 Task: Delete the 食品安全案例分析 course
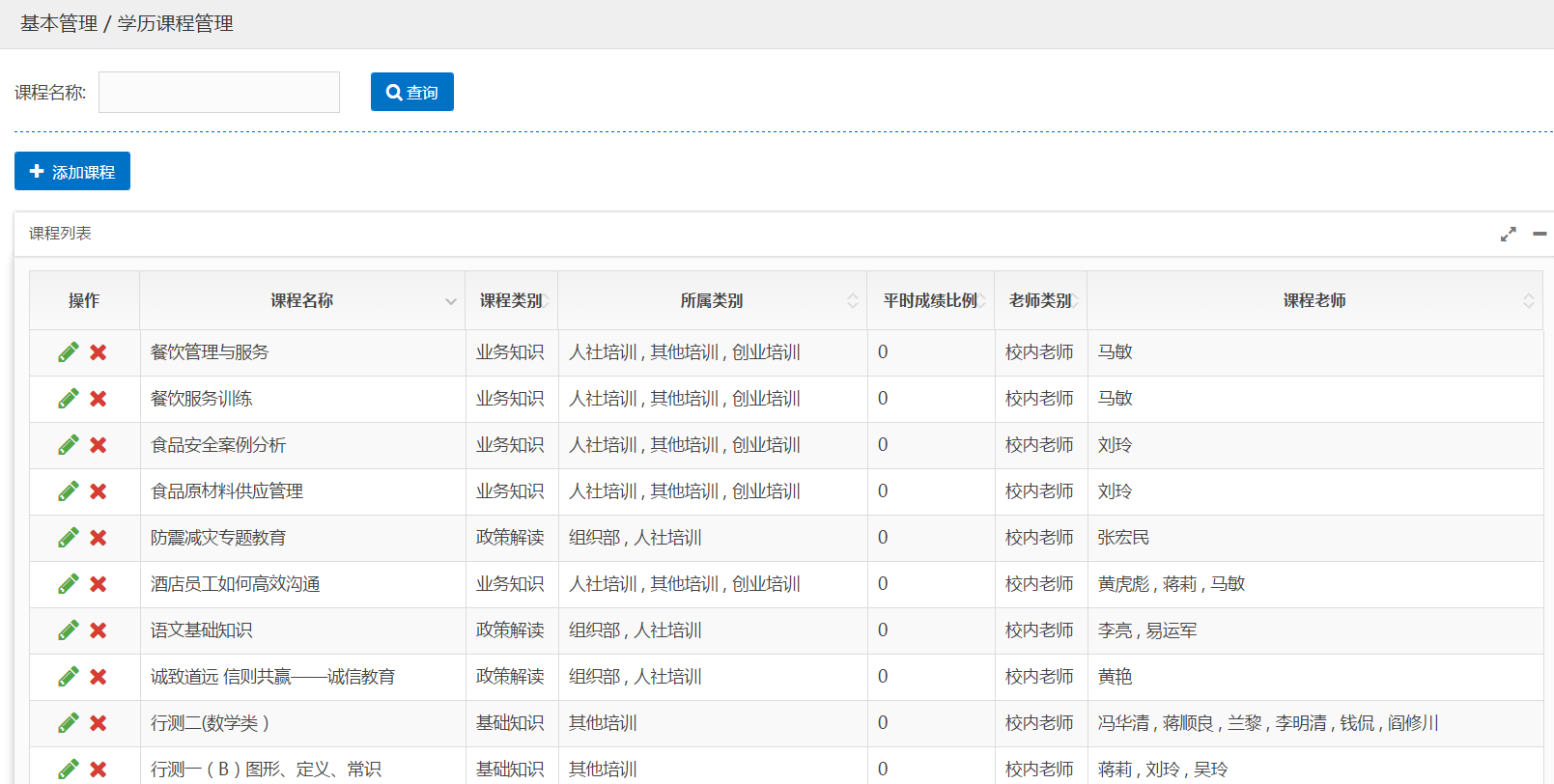tap(99, 445)
